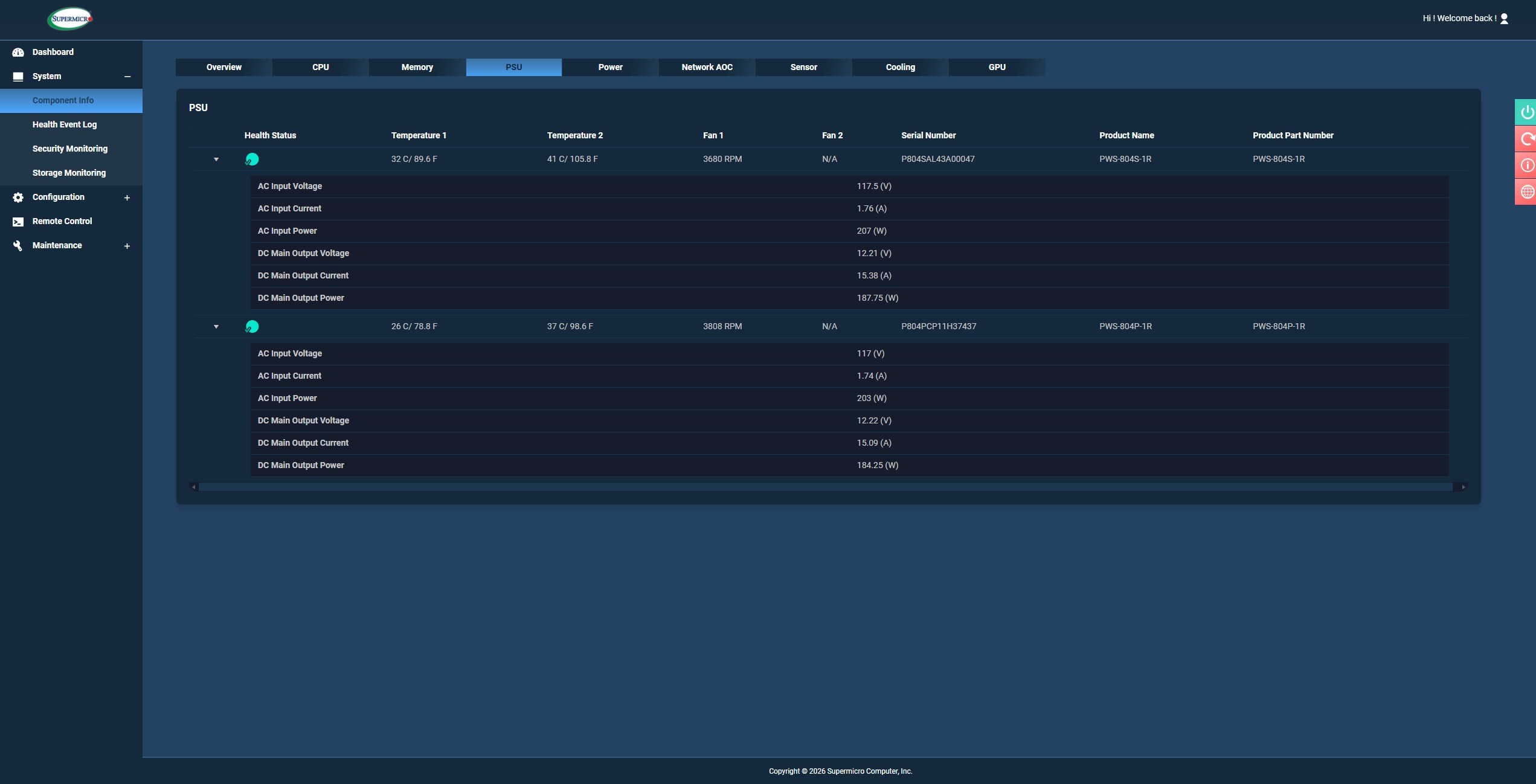Image resolution: width=1536 pixels, height=784 pixels.
Task: Open the info icon on right edge
Action: coord(1526,165)
